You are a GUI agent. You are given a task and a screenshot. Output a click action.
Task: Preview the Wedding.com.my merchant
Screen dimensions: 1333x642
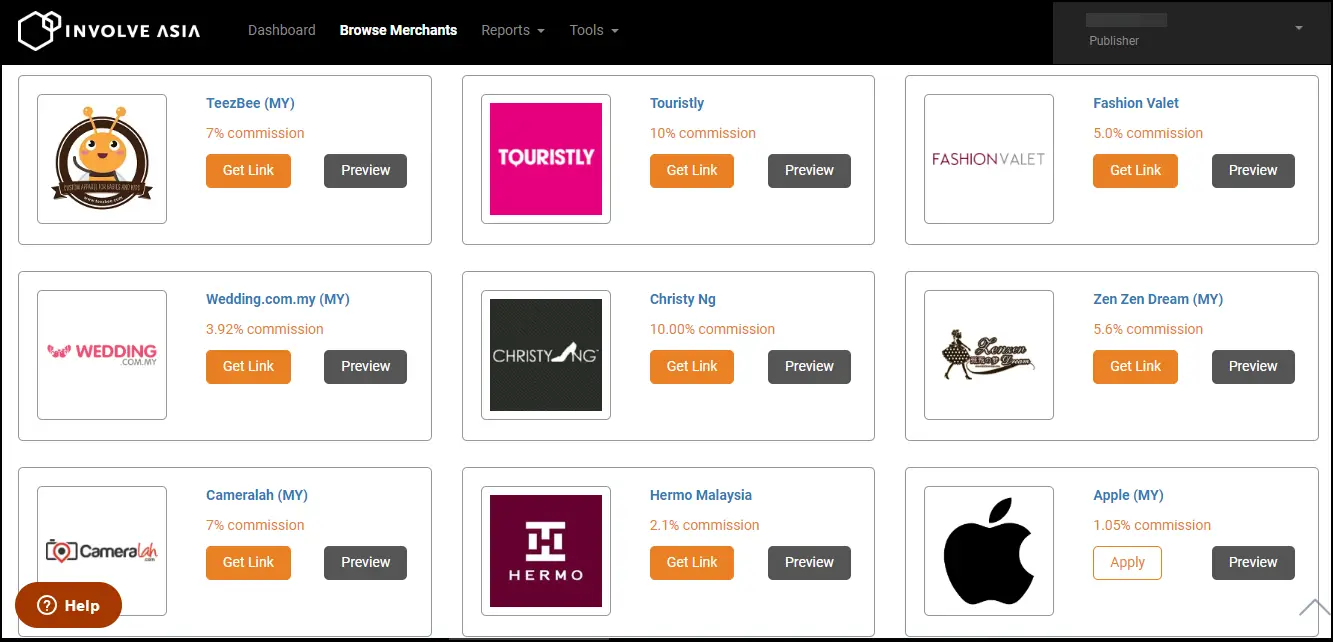[365, 366]
